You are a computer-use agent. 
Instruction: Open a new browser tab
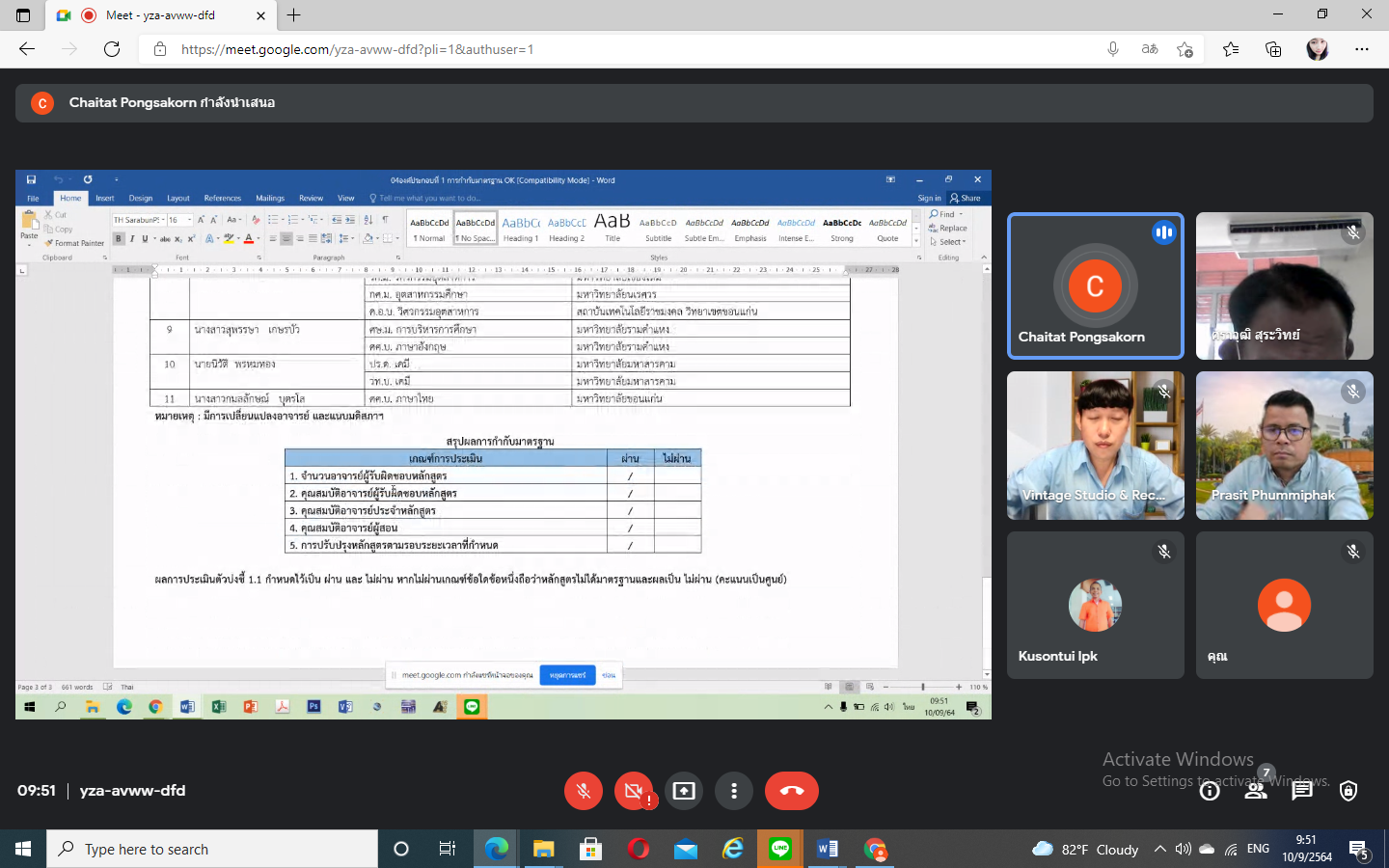[294, 15]
